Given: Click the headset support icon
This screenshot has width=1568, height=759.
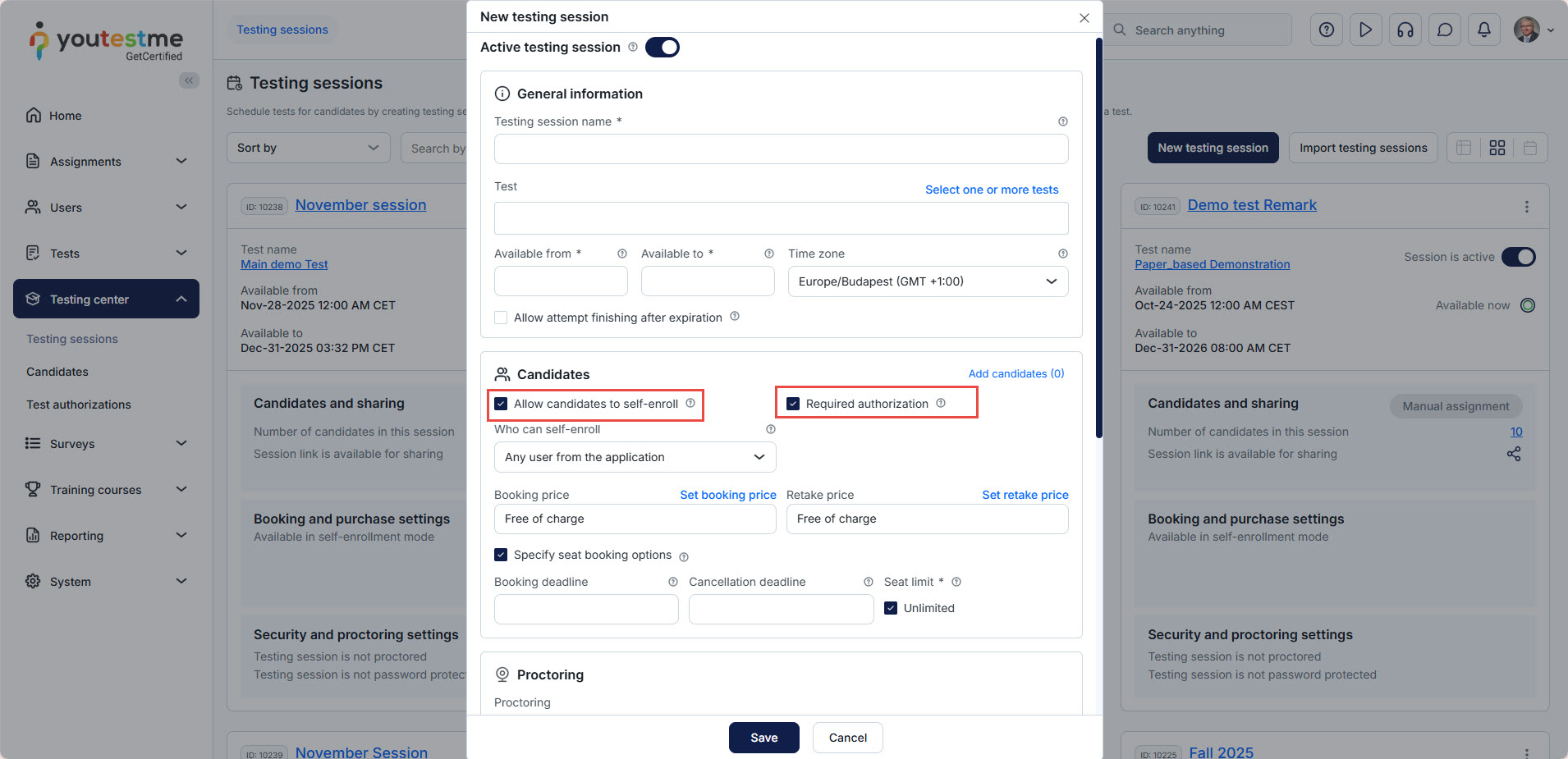Looking at the screenshot, I should click(1405, 30).
